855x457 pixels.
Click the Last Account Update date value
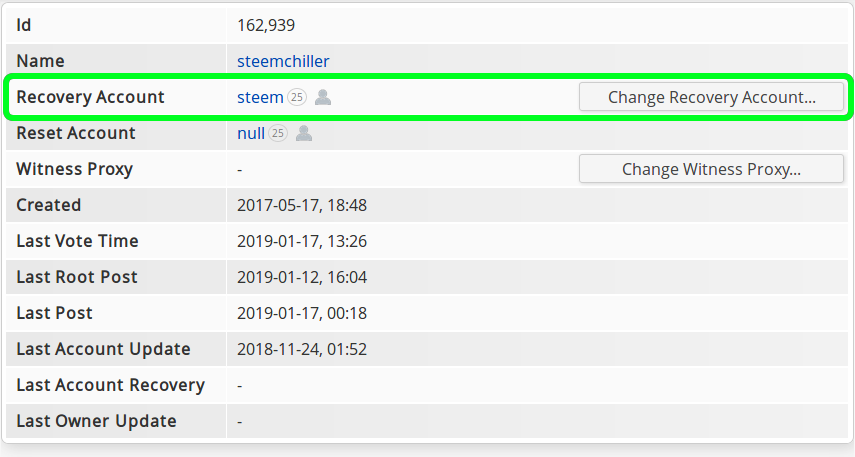tap(301, 349)
